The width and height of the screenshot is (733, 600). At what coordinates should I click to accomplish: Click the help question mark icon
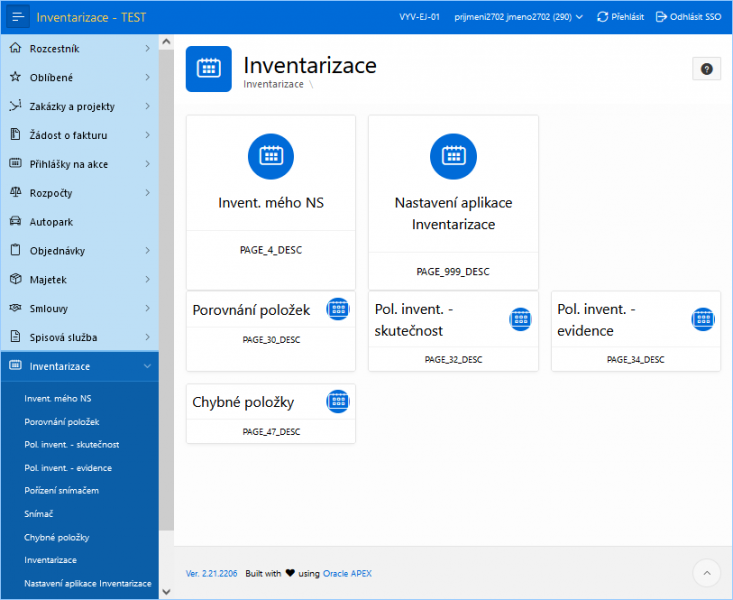click(706, 69)
